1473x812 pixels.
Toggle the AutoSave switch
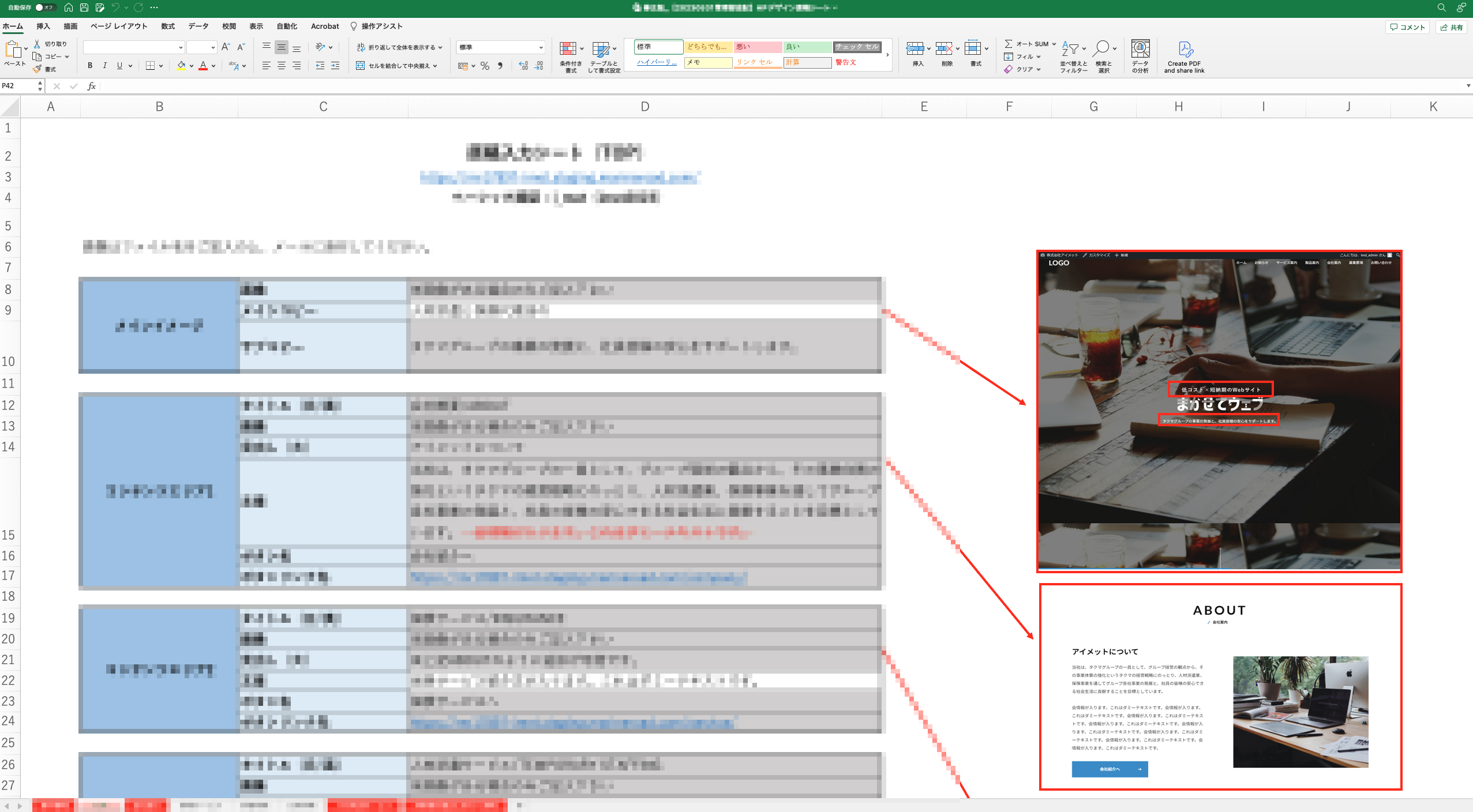pyautogui.click(x=44, y=7)
